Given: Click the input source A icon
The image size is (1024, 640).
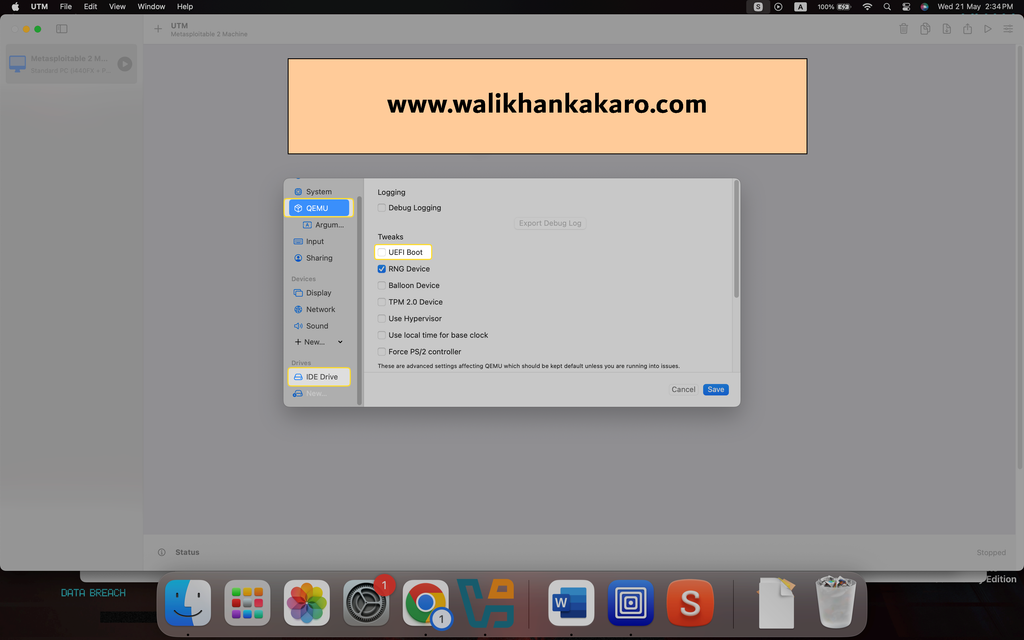Looking at the screenshot, I should coord(800,7).
